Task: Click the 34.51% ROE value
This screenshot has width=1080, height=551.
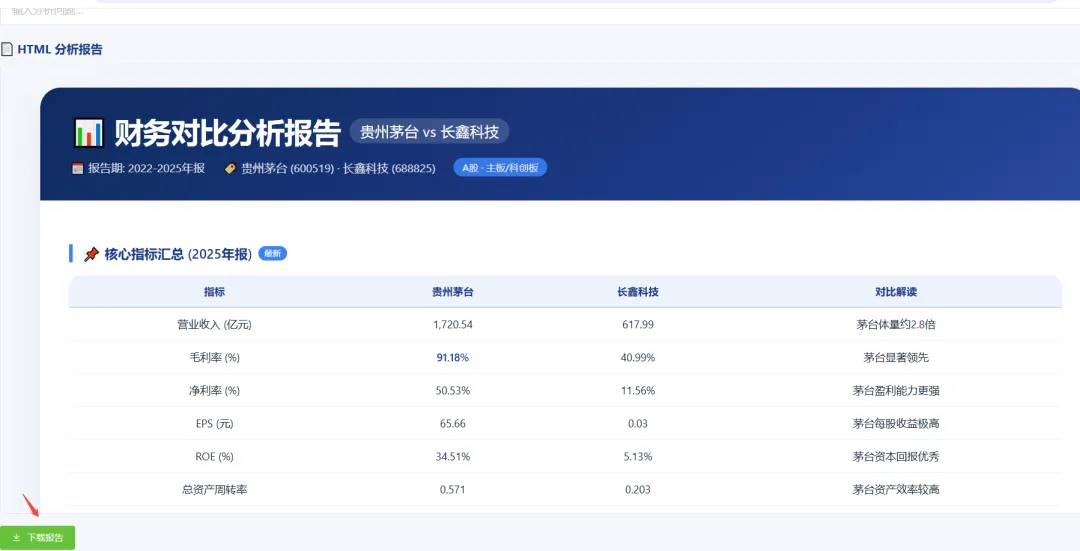Action: (x=453, y=457)
